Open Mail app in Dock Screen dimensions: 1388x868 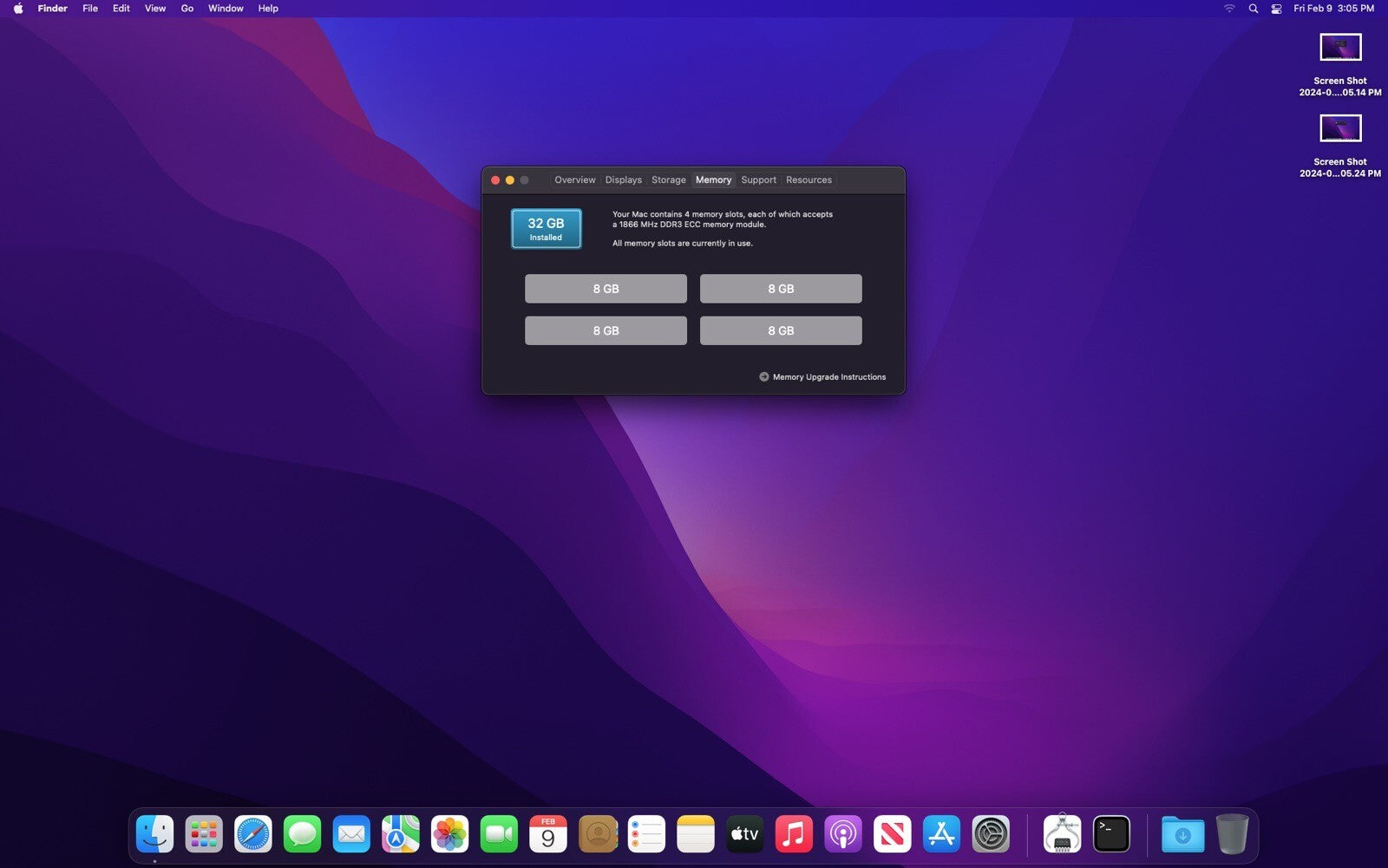pos(351,834)
